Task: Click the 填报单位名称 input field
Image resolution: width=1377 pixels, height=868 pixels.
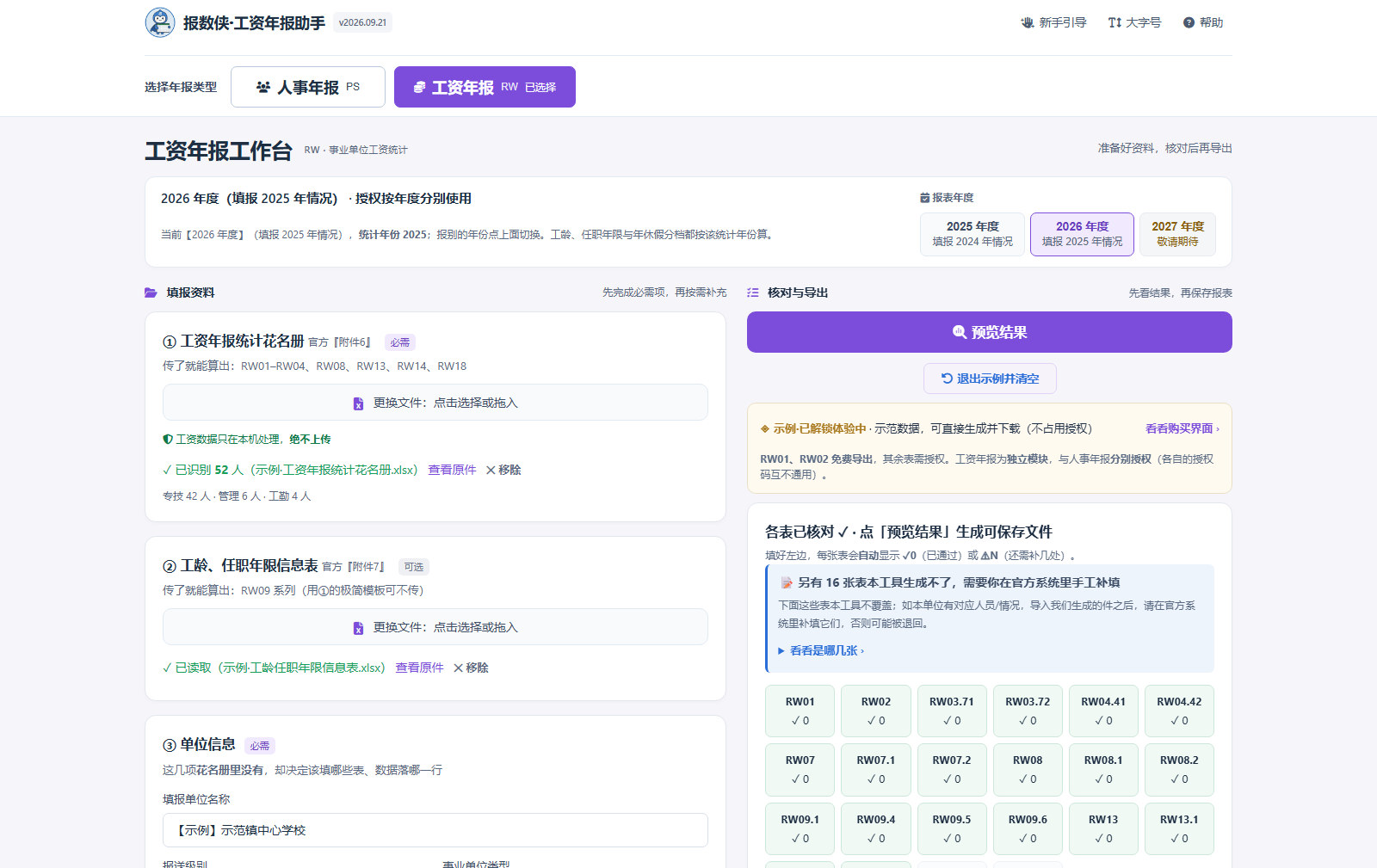Action: click(435, 830)
